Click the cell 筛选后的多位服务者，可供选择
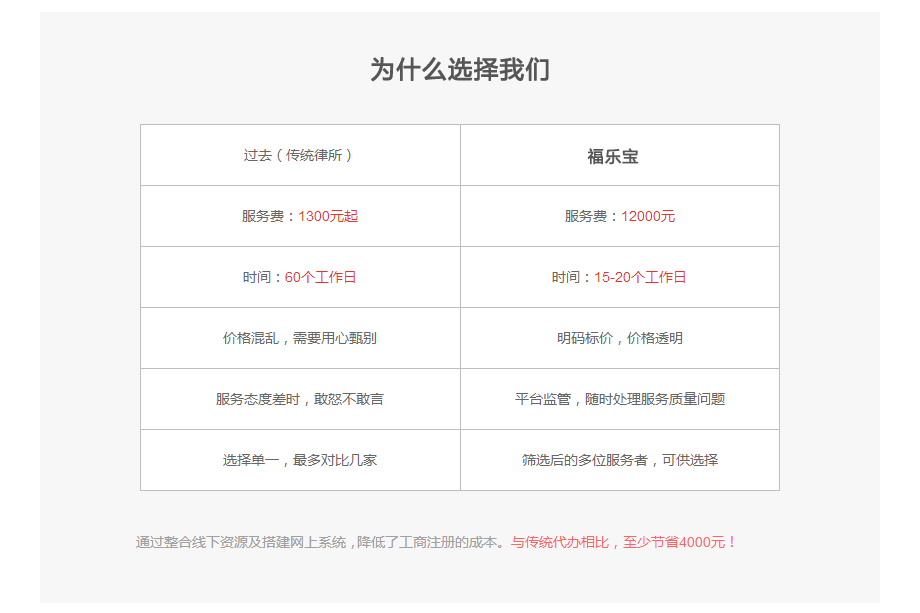920x613 pixels. (x=620, y=460)
